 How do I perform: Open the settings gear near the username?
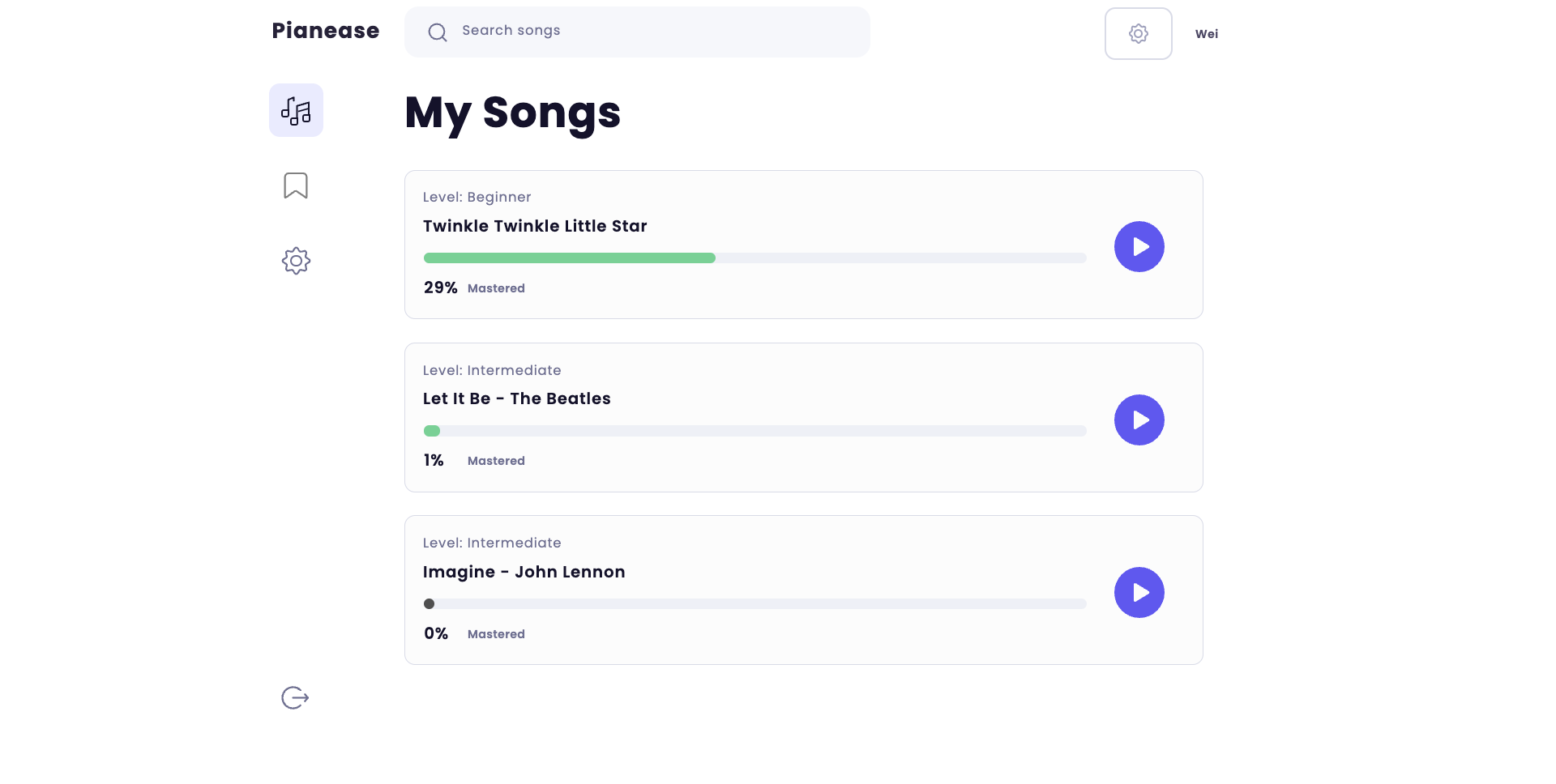click(1138, 33)
